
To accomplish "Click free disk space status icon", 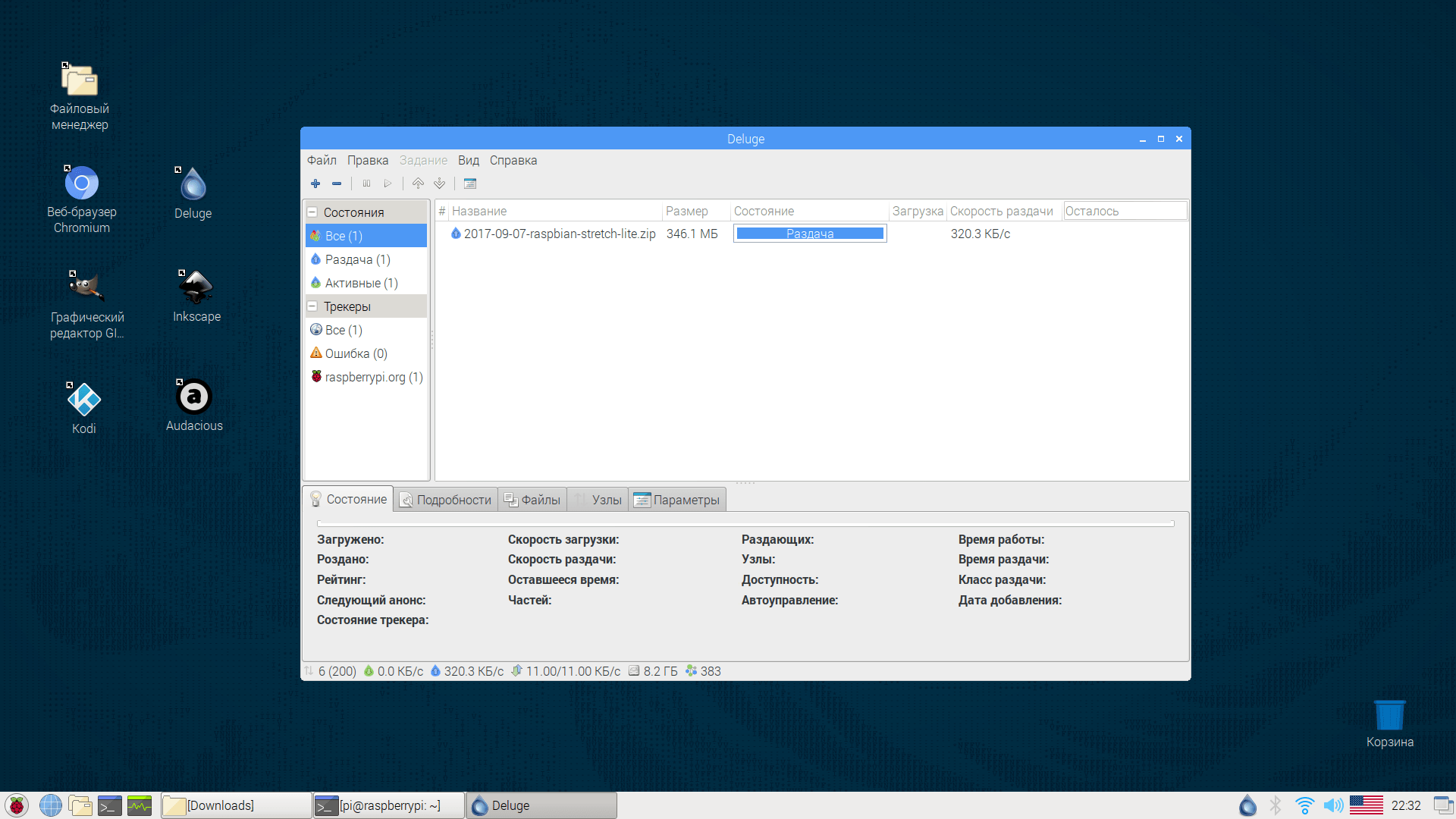I will 634,671.
